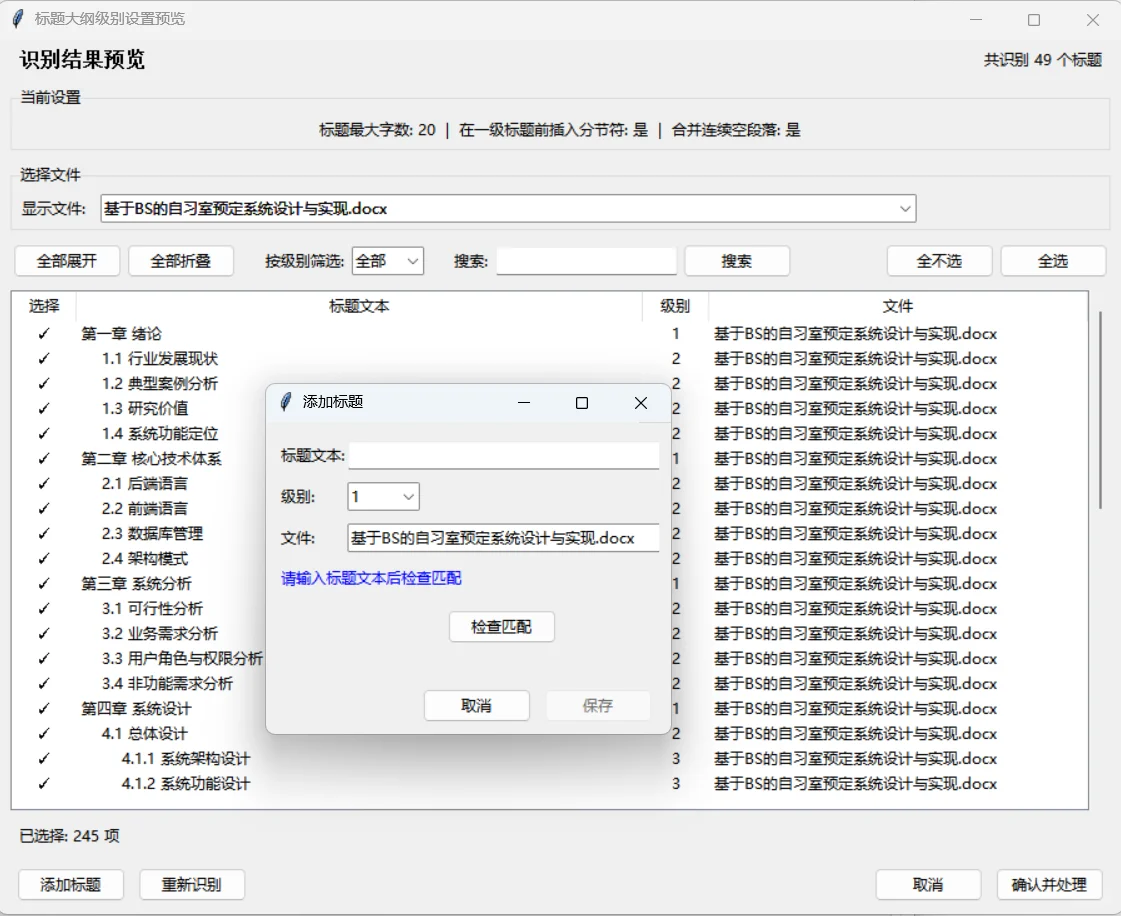Click the 全部展开 expand-all button
This screenshot has height=916, width=1121.
click(66, 260)
